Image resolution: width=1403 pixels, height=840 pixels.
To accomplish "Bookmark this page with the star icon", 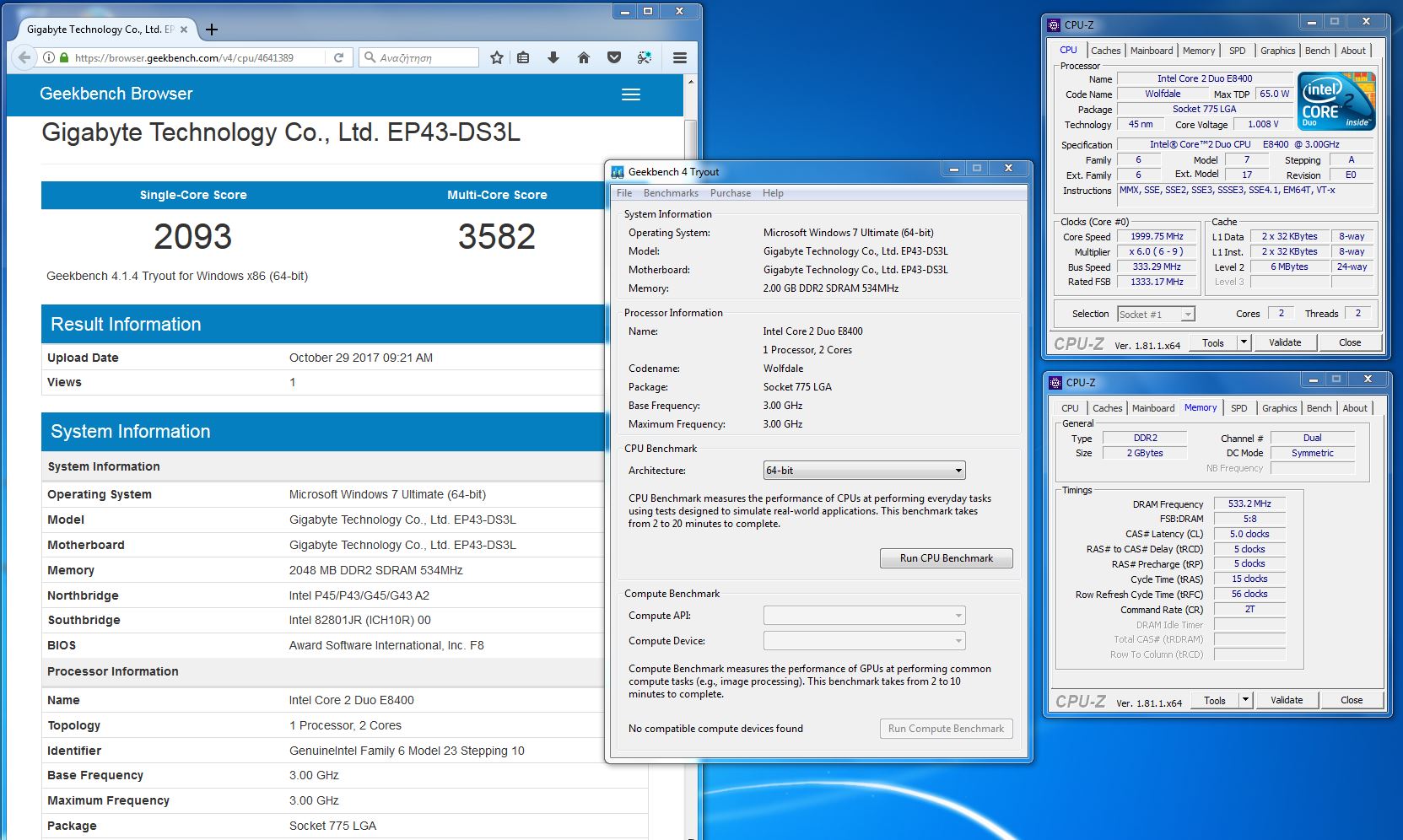I will 497,57.
